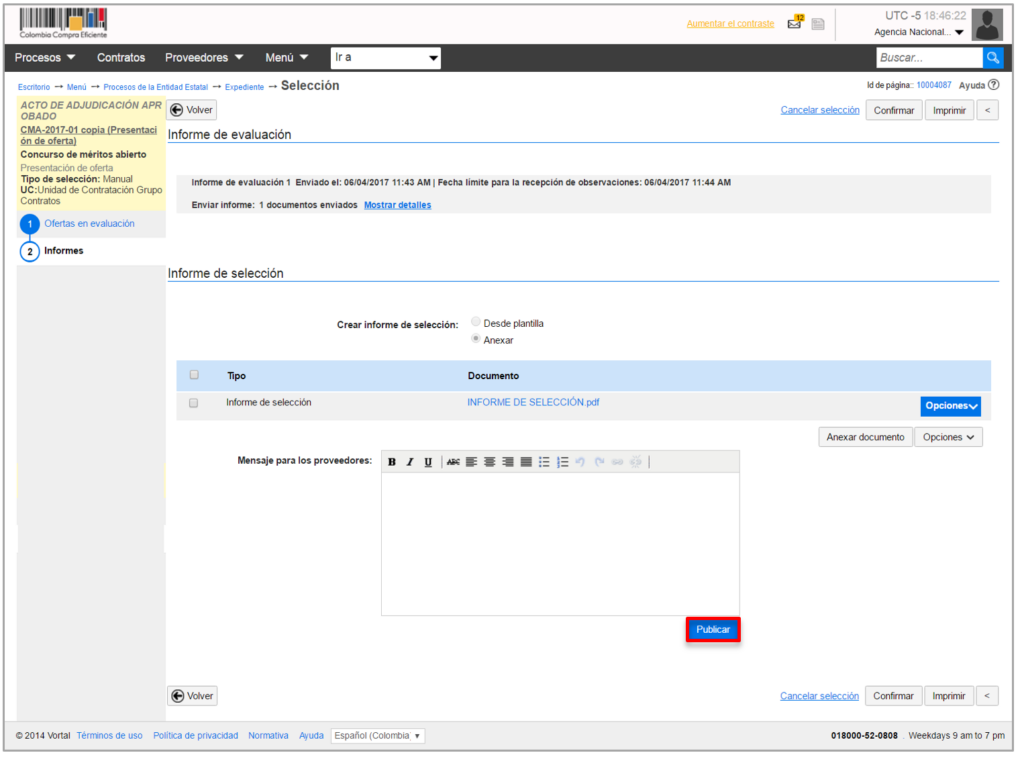This screenshot has width=1024, height=759.
Task: Click inside the Buscar search field
Action: click(928, 58)
